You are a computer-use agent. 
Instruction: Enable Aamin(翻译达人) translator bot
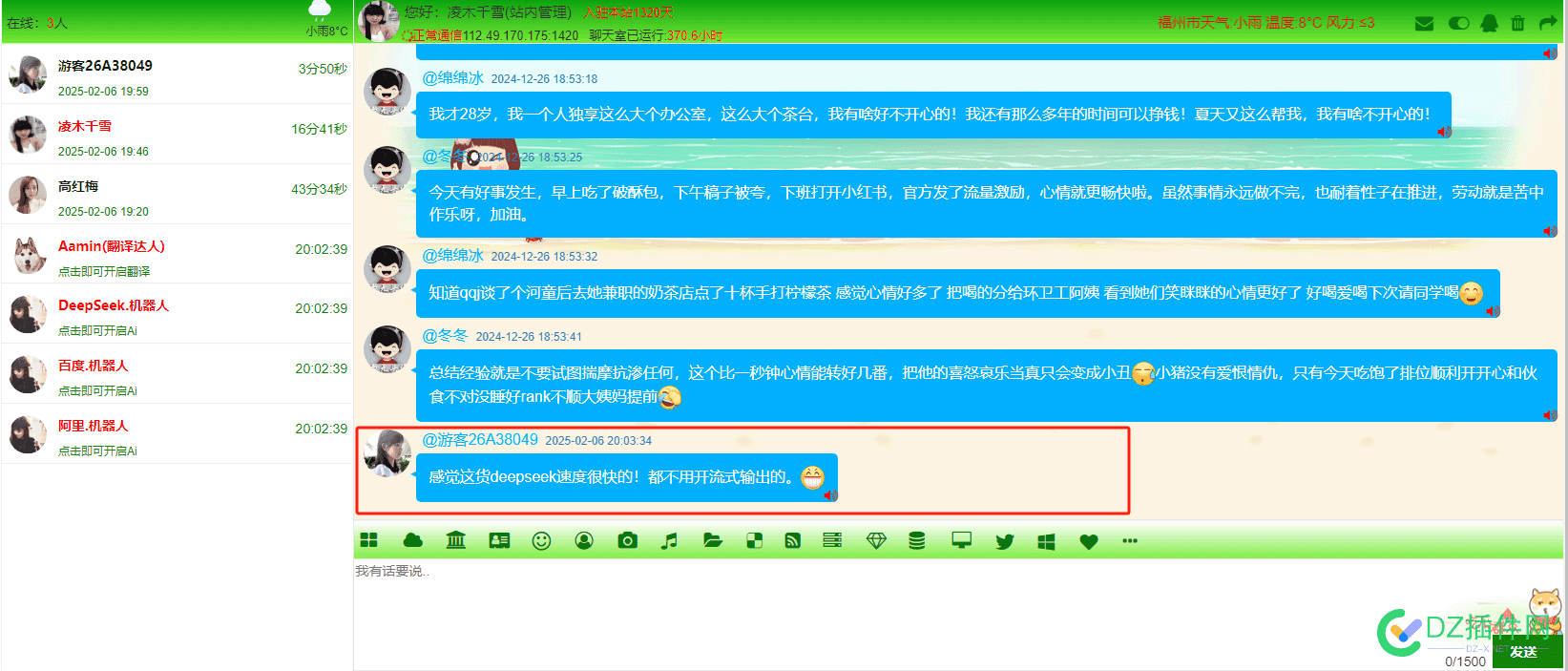click(x=178, y=255)
